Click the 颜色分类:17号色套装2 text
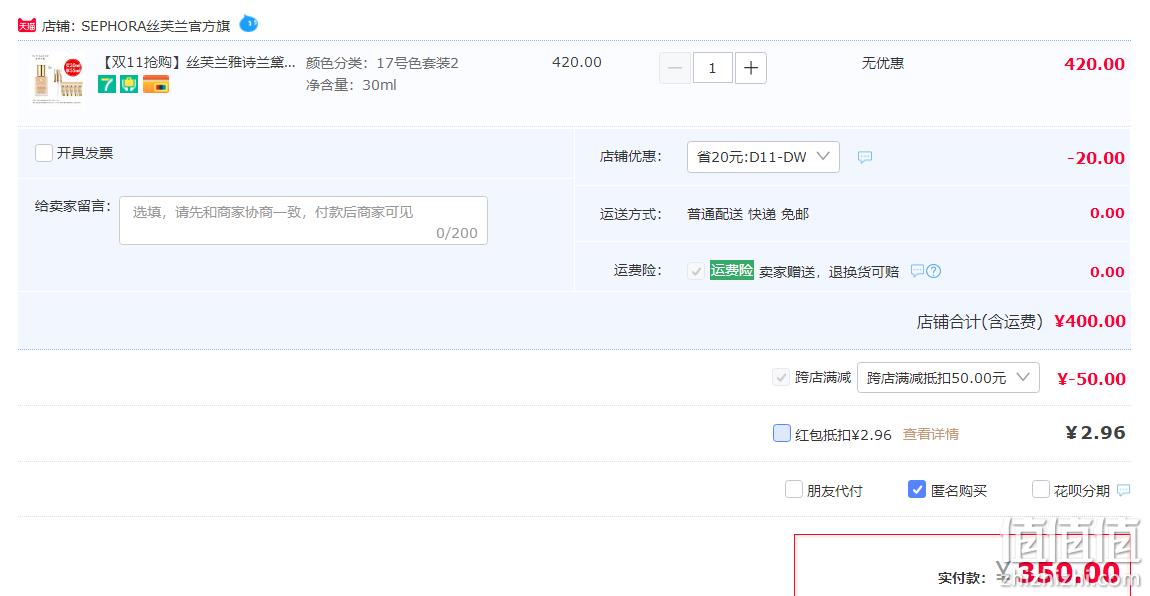The height and width of the screenshot is (596, 1150). coord(382,63)
